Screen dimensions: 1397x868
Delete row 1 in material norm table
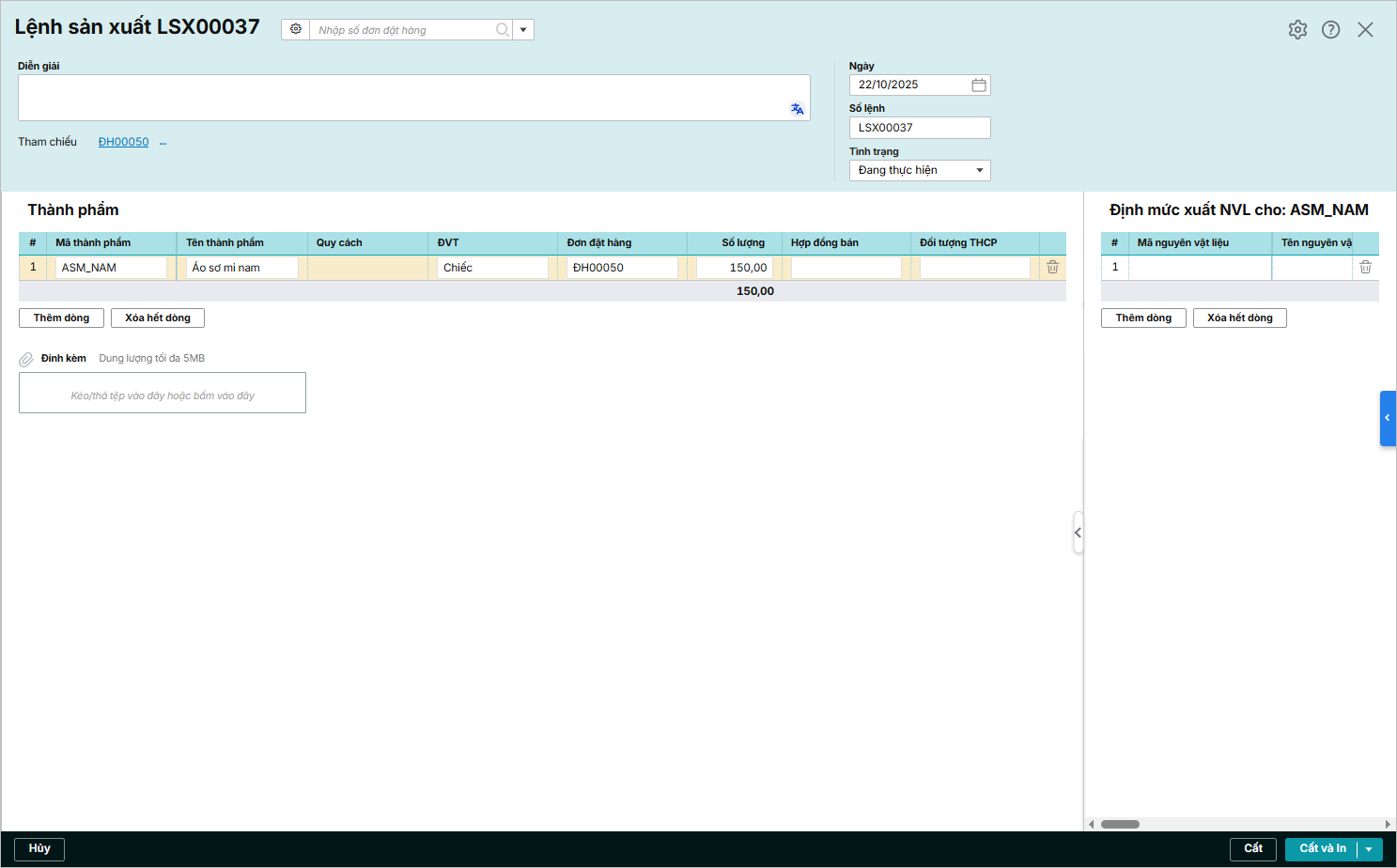pos(1365,268)
